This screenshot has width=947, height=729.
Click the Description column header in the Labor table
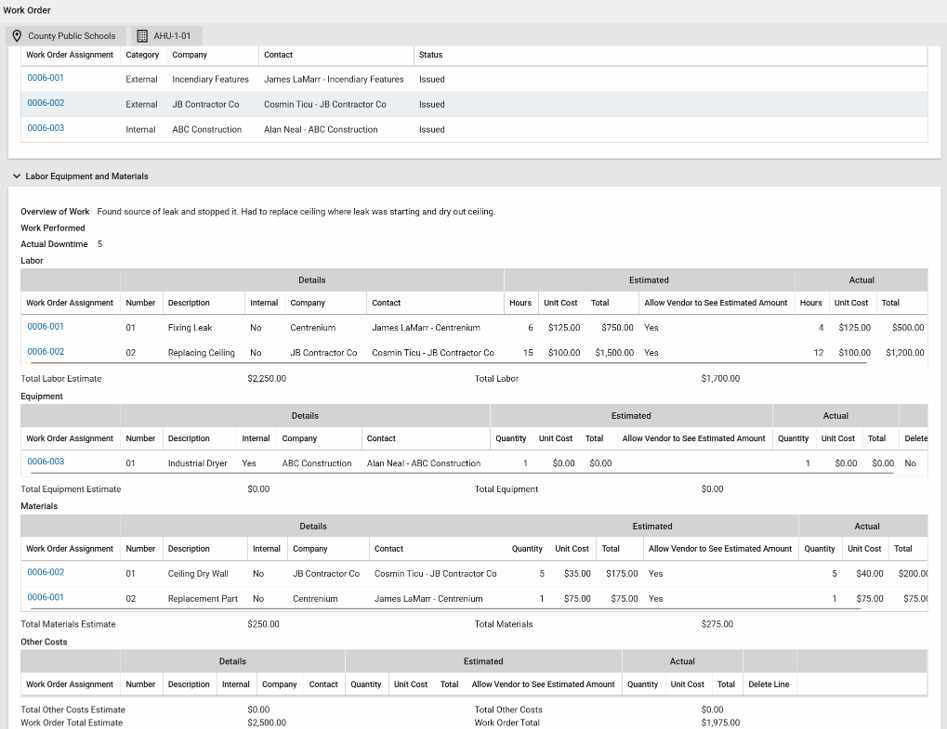click(188, 303)
